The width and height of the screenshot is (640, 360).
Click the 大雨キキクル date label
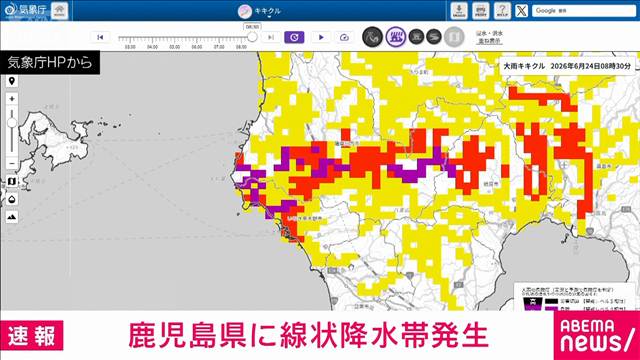[567, 66]
